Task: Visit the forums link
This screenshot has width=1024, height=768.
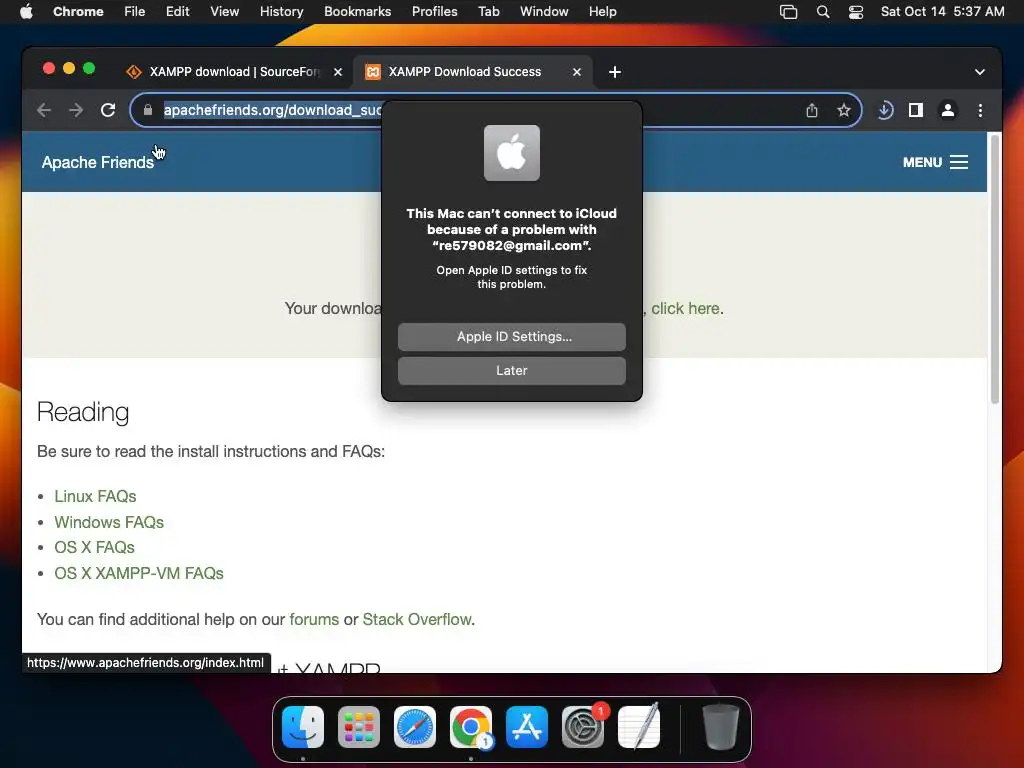Action: [x=314, y=619]
